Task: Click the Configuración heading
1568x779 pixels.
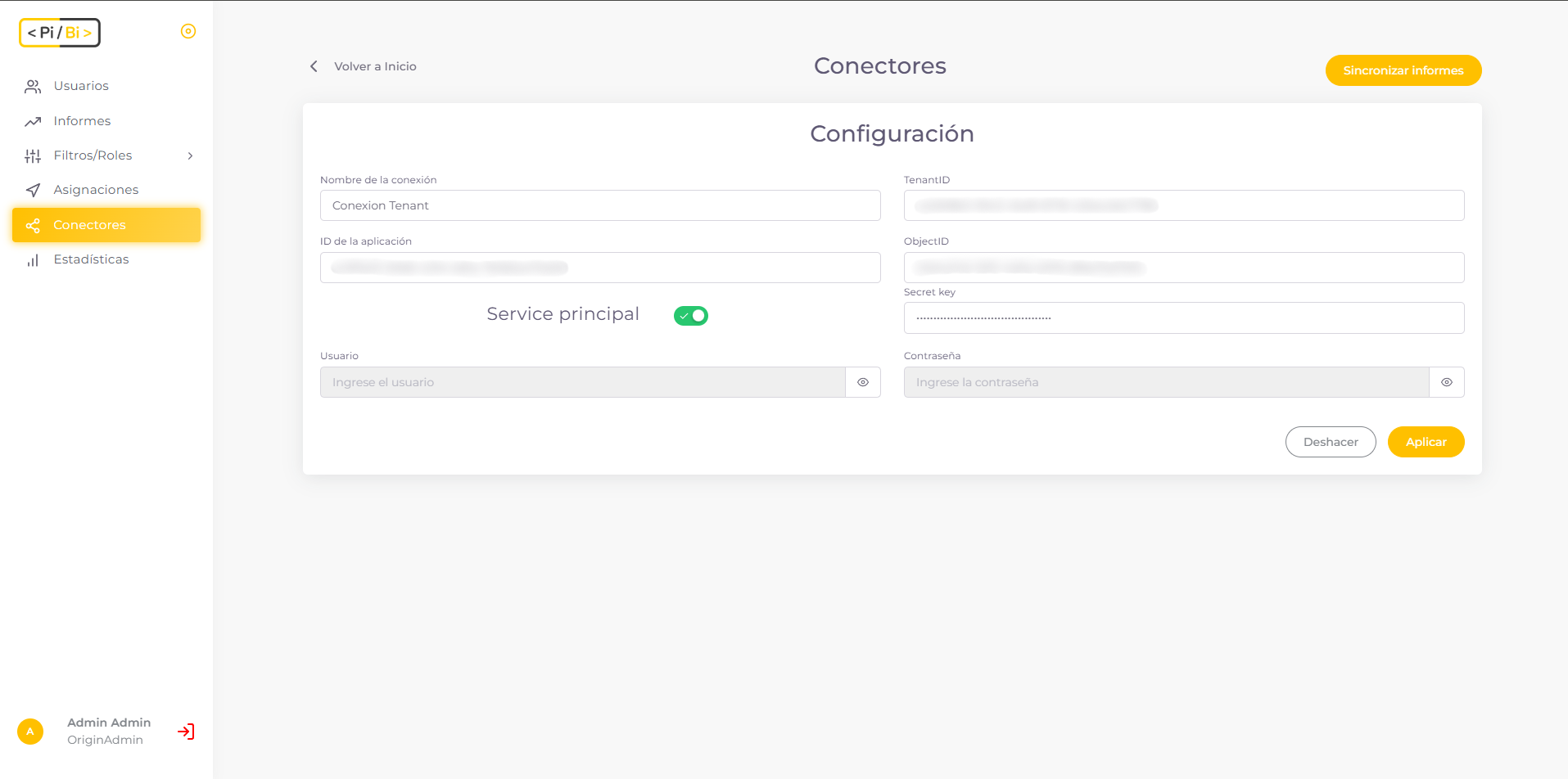Action: (x=892, y=133)
